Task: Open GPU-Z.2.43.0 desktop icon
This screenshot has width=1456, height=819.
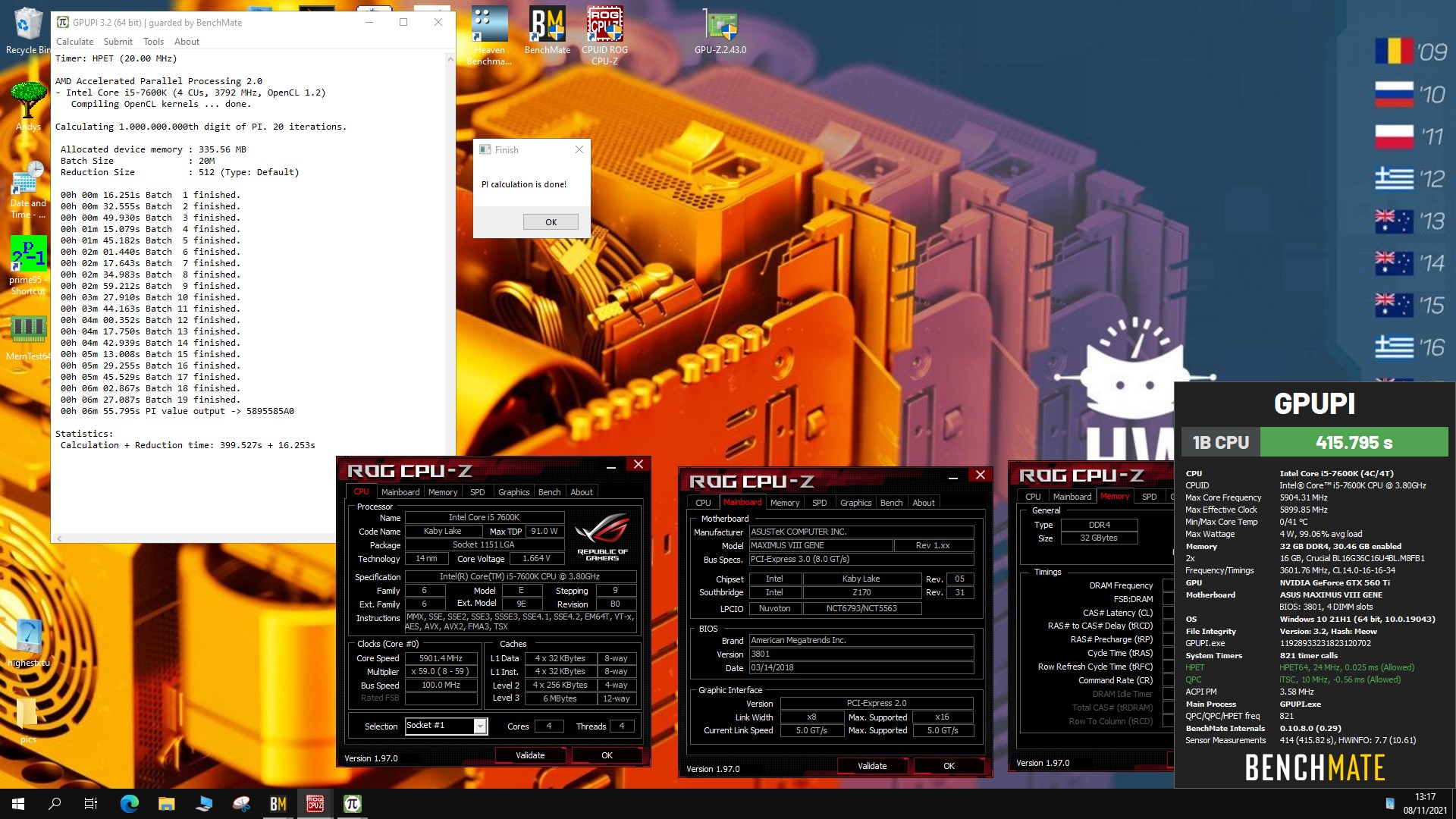Action: (720, 30)
